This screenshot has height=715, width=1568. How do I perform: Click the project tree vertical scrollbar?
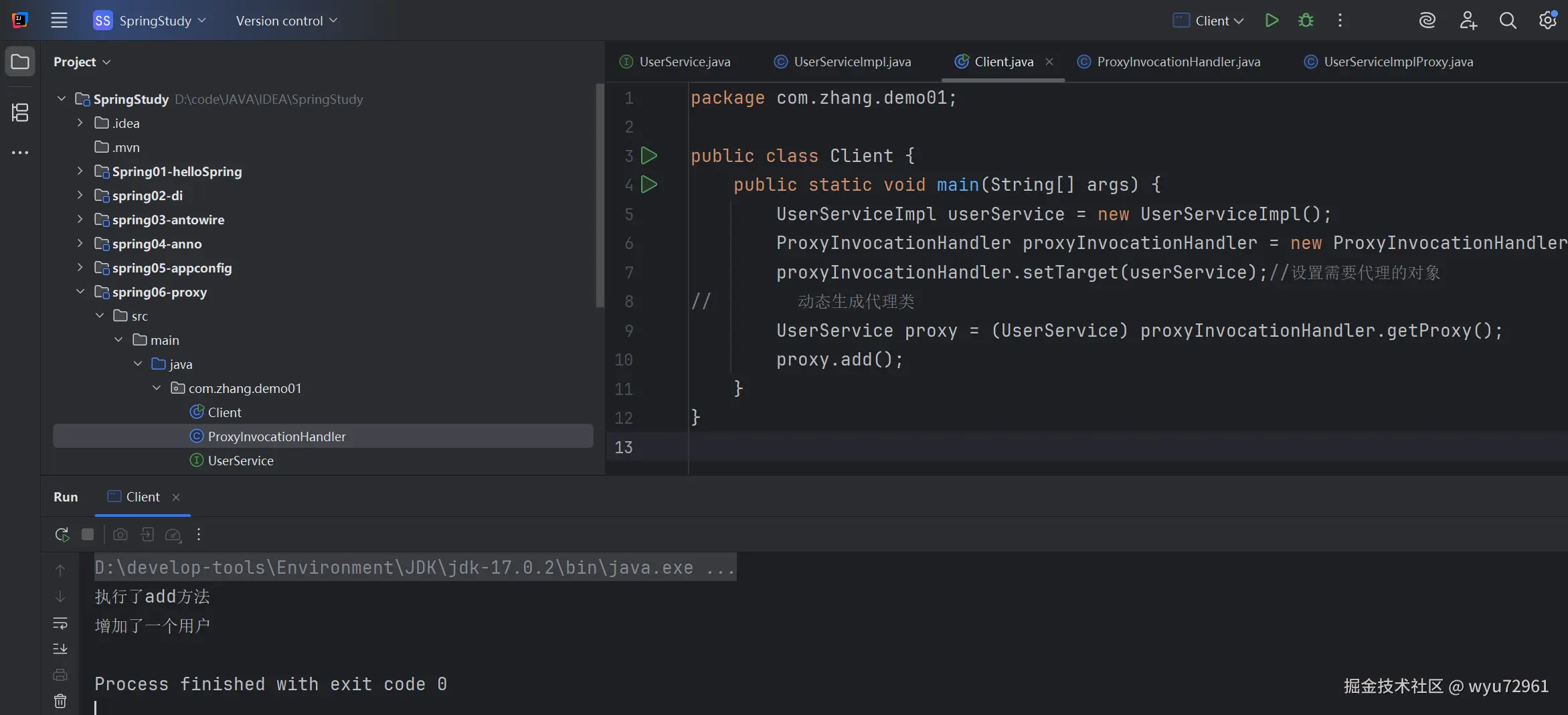[600, 194]
